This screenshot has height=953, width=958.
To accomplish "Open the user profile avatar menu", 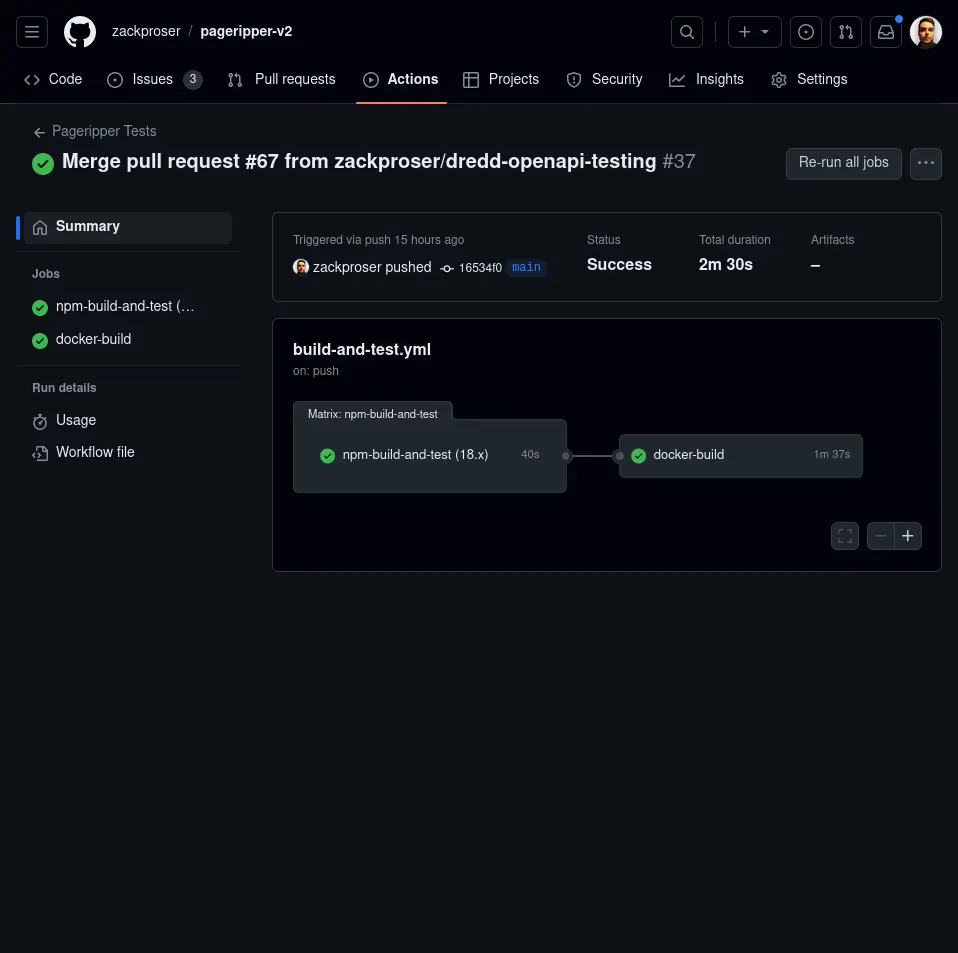I will click(926, 32).
